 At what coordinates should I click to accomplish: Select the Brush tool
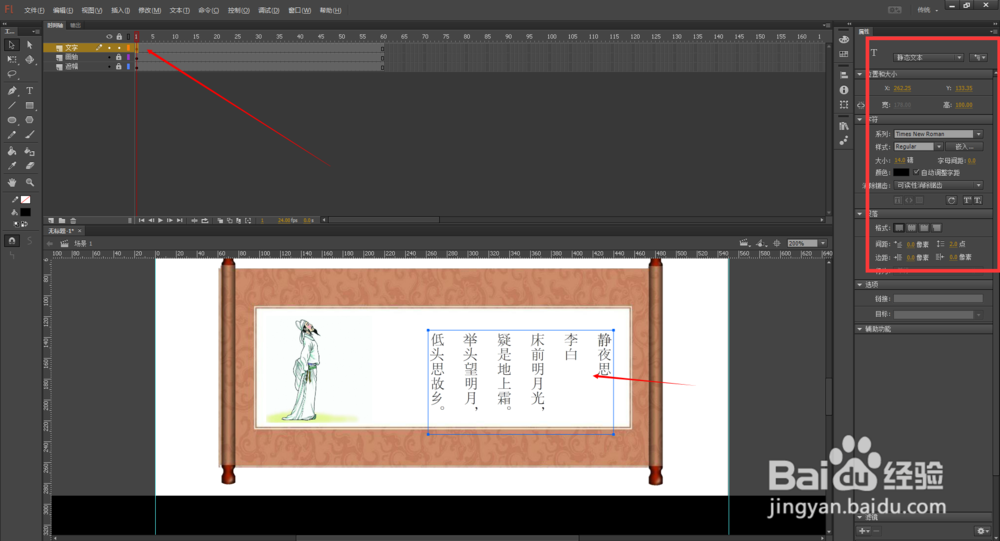(x=29, y=135)
